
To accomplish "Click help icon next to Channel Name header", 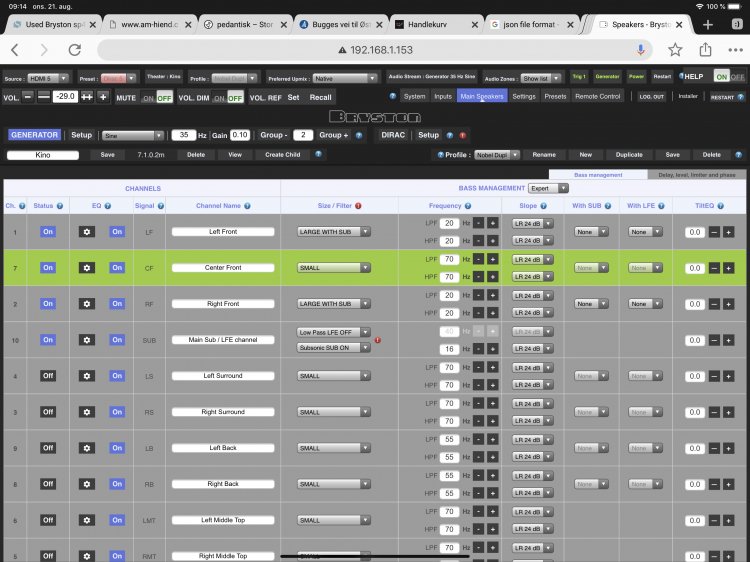I will pos(247,206).
